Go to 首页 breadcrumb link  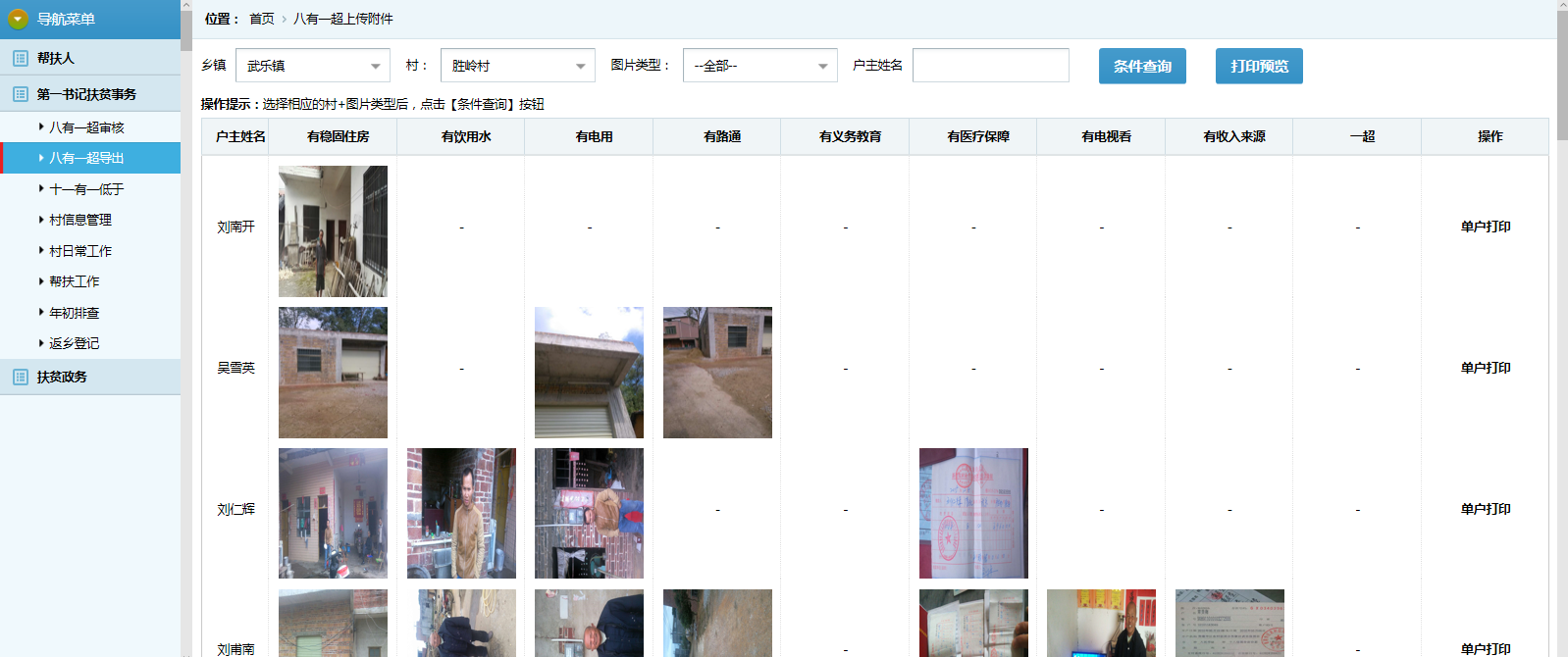pos(262,19)
